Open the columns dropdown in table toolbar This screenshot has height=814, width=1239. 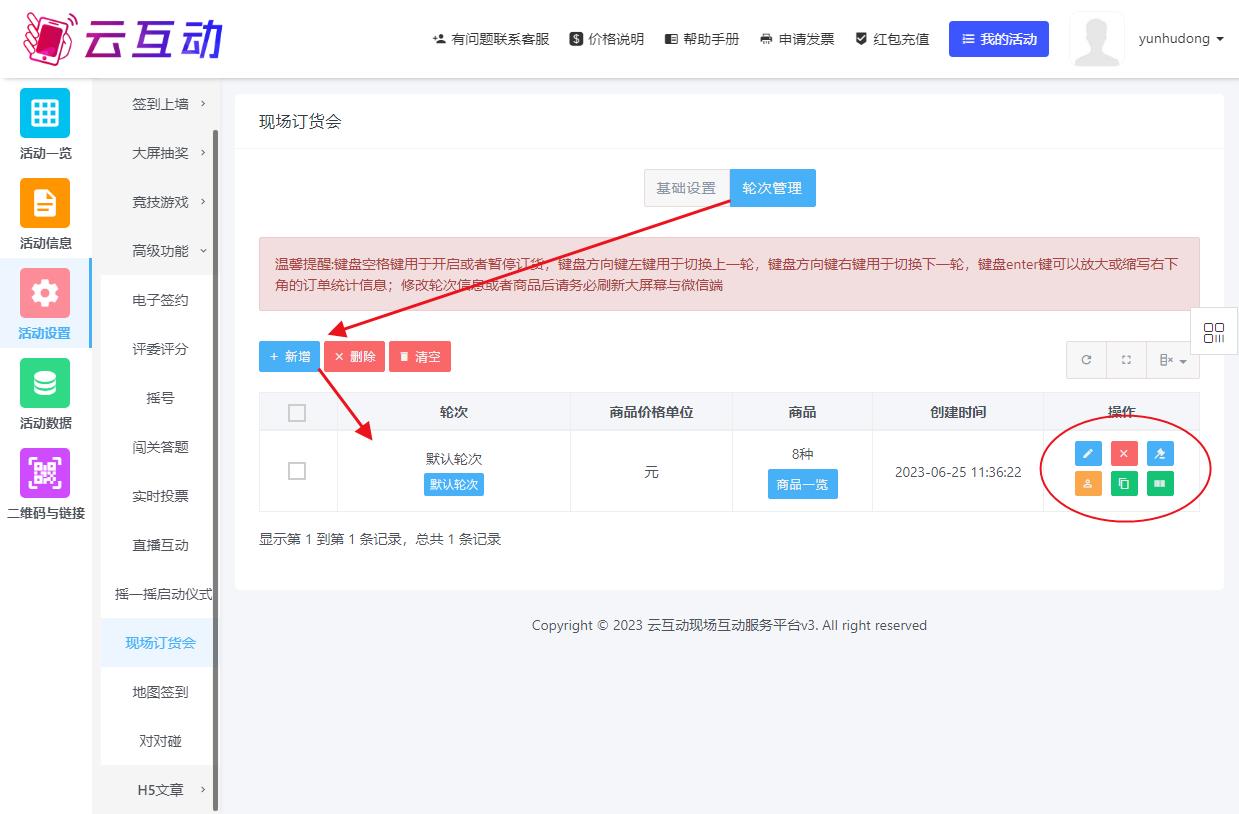pyautogui.click(x=1172, y=360)
